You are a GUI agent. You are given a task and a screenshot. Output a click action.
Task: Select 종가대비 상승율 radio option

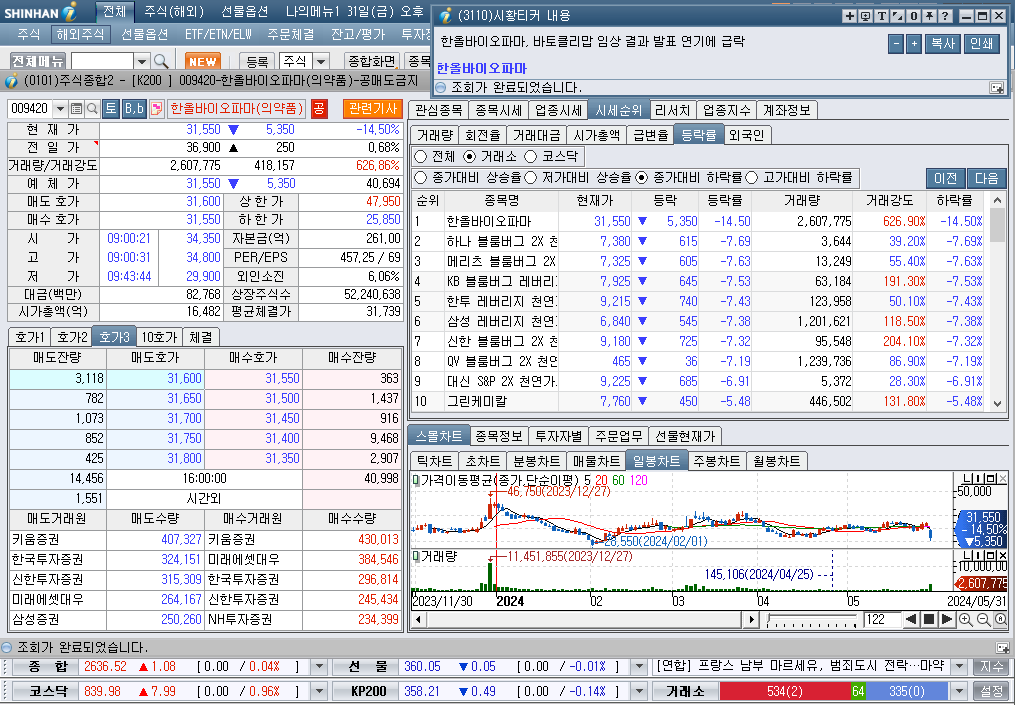(x=421, y=177)
